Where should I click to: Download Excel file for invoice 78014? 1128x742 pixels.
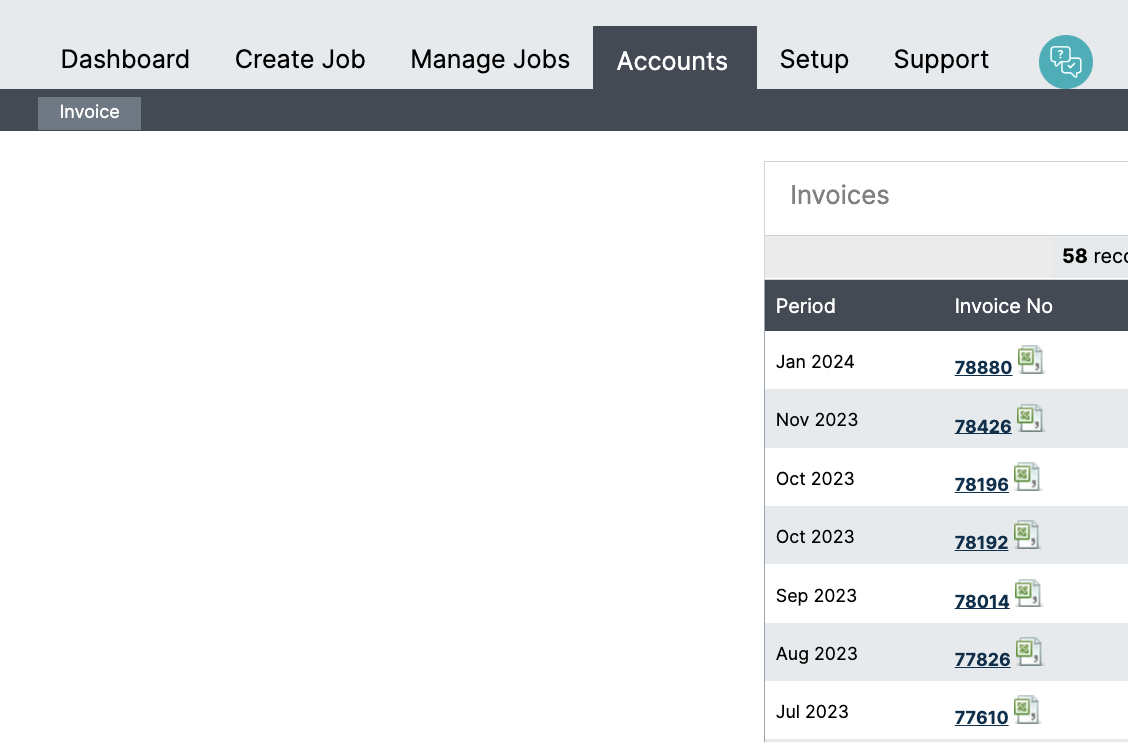coord(1028,593)
